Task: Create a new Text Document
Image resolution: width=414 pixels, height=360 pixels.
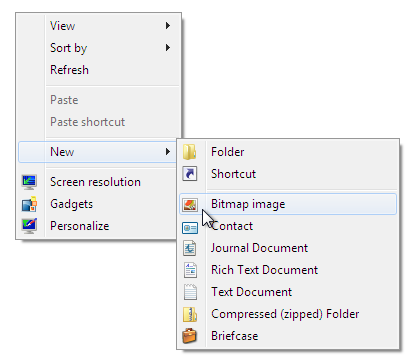Action: (288, 292)
